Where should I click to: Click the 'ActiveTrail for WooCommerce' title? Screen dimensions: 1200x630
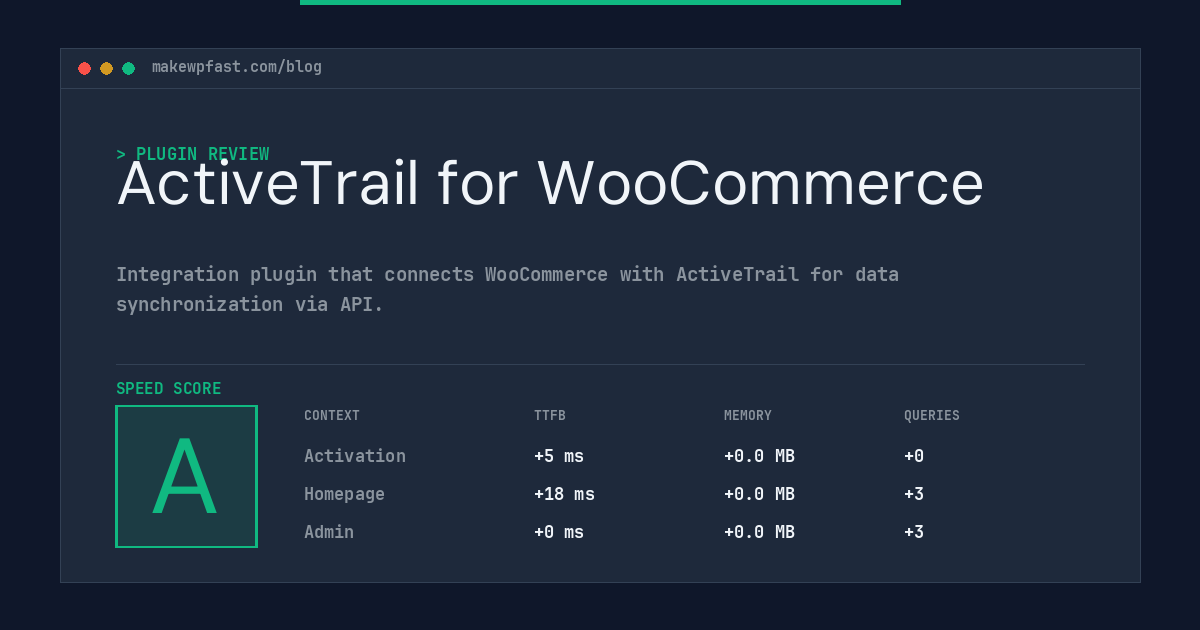tap(550, 184)
